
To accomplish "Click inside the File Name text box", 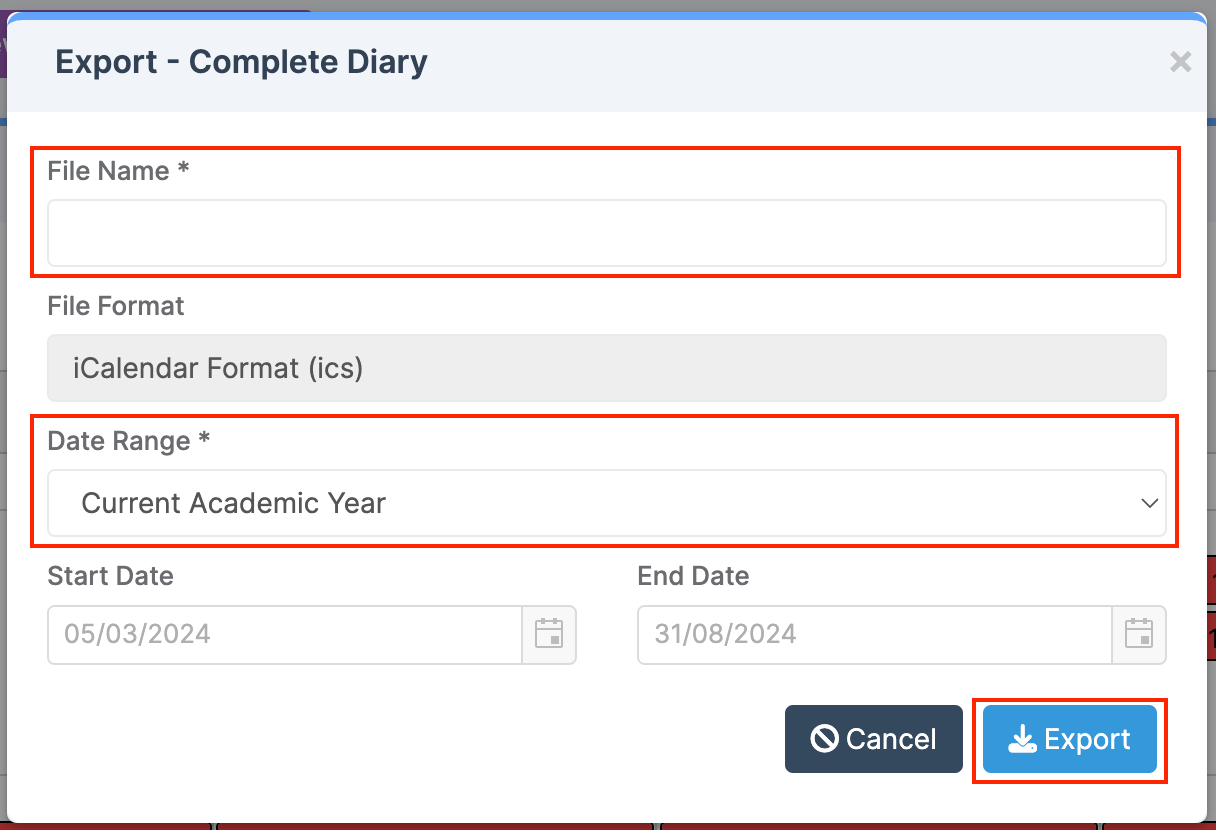I will [x=607, y=233].
